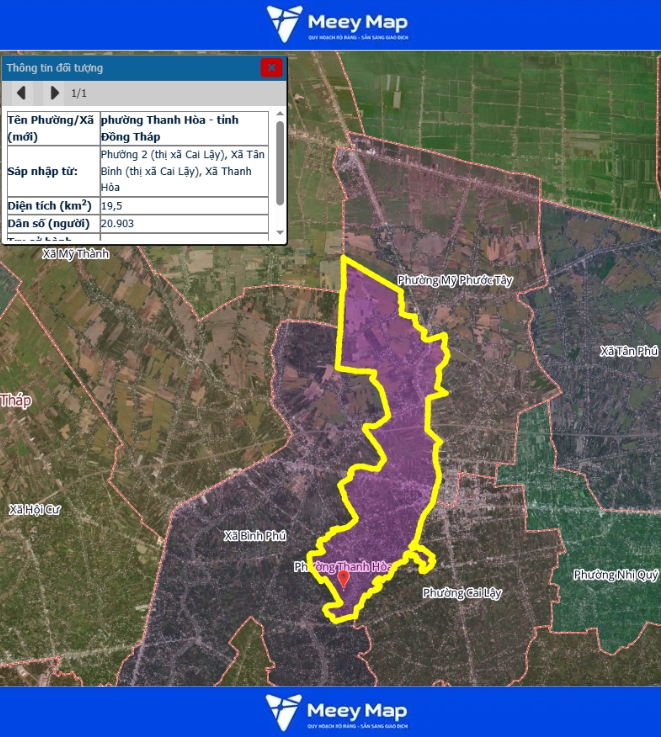Click the Sáp nhập từ row label
The height and width of the screenshot is (737, 661).
(51, 171)
